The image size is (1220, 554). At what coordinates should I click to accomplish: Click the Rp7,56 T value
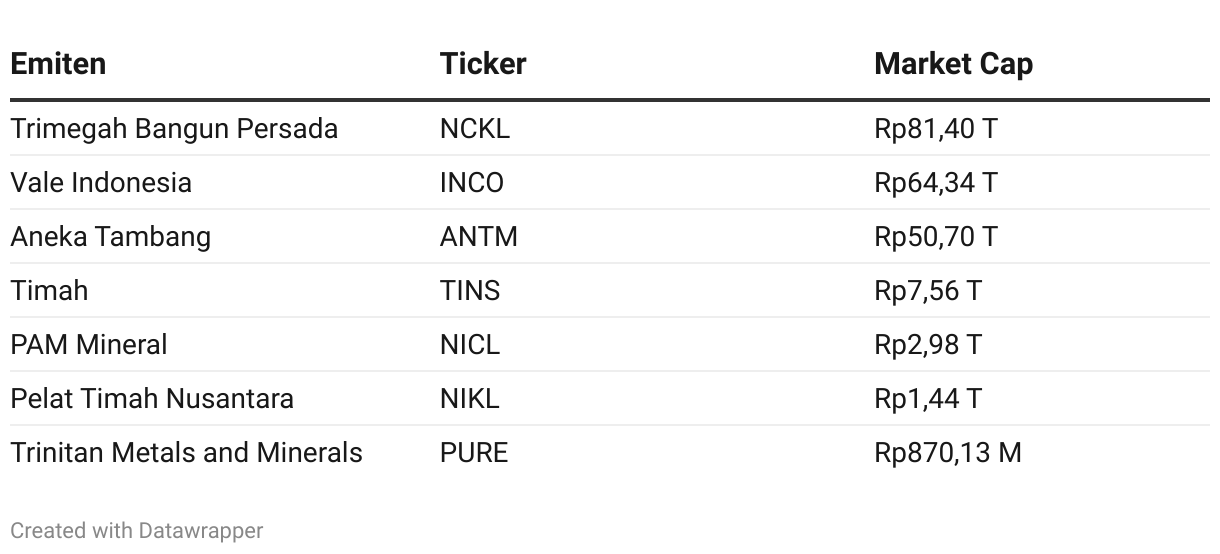point(928,291)
